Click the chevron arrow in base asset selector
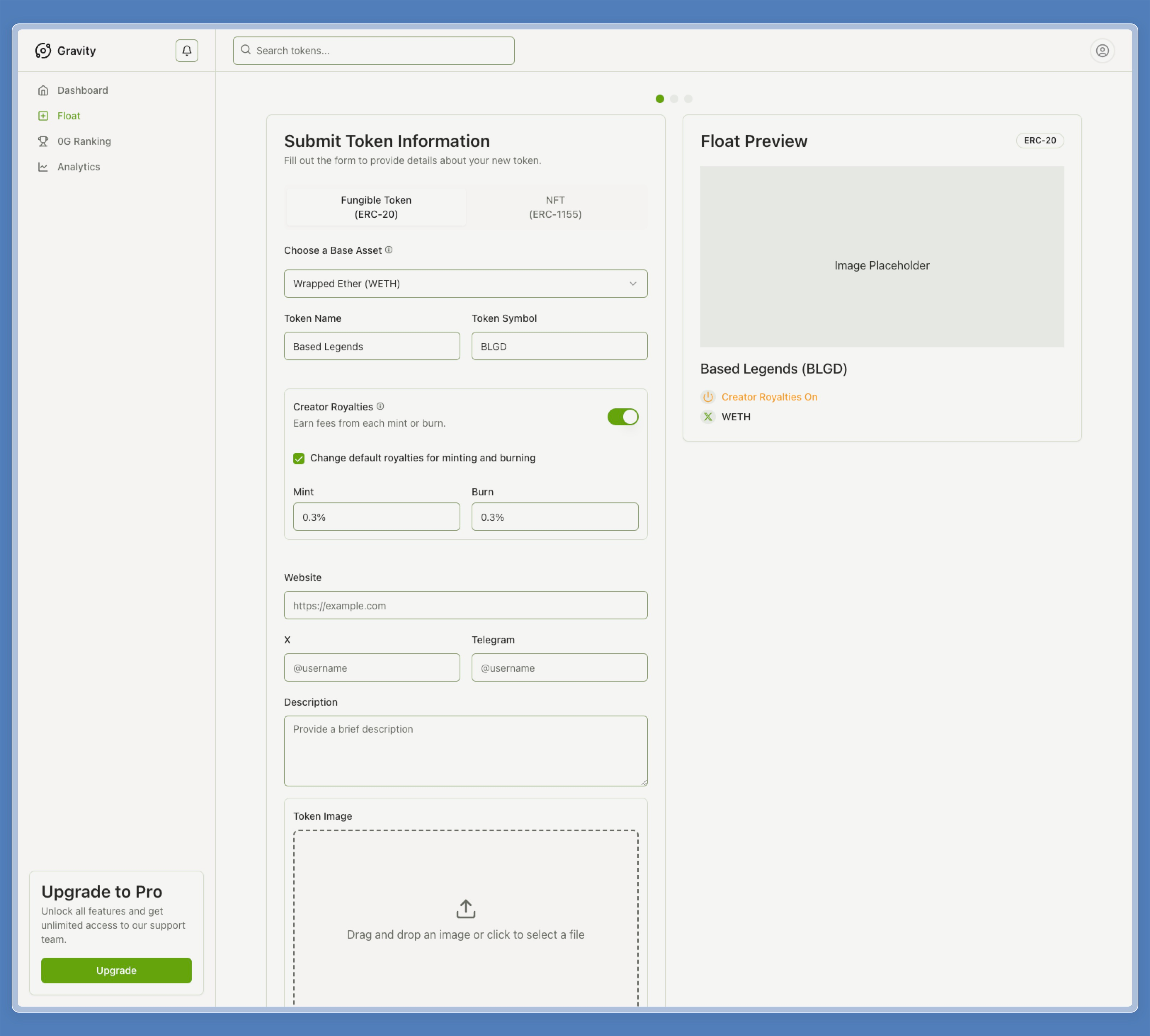The height and width of the screenshot is (1036, 1150). click(632, 284)
